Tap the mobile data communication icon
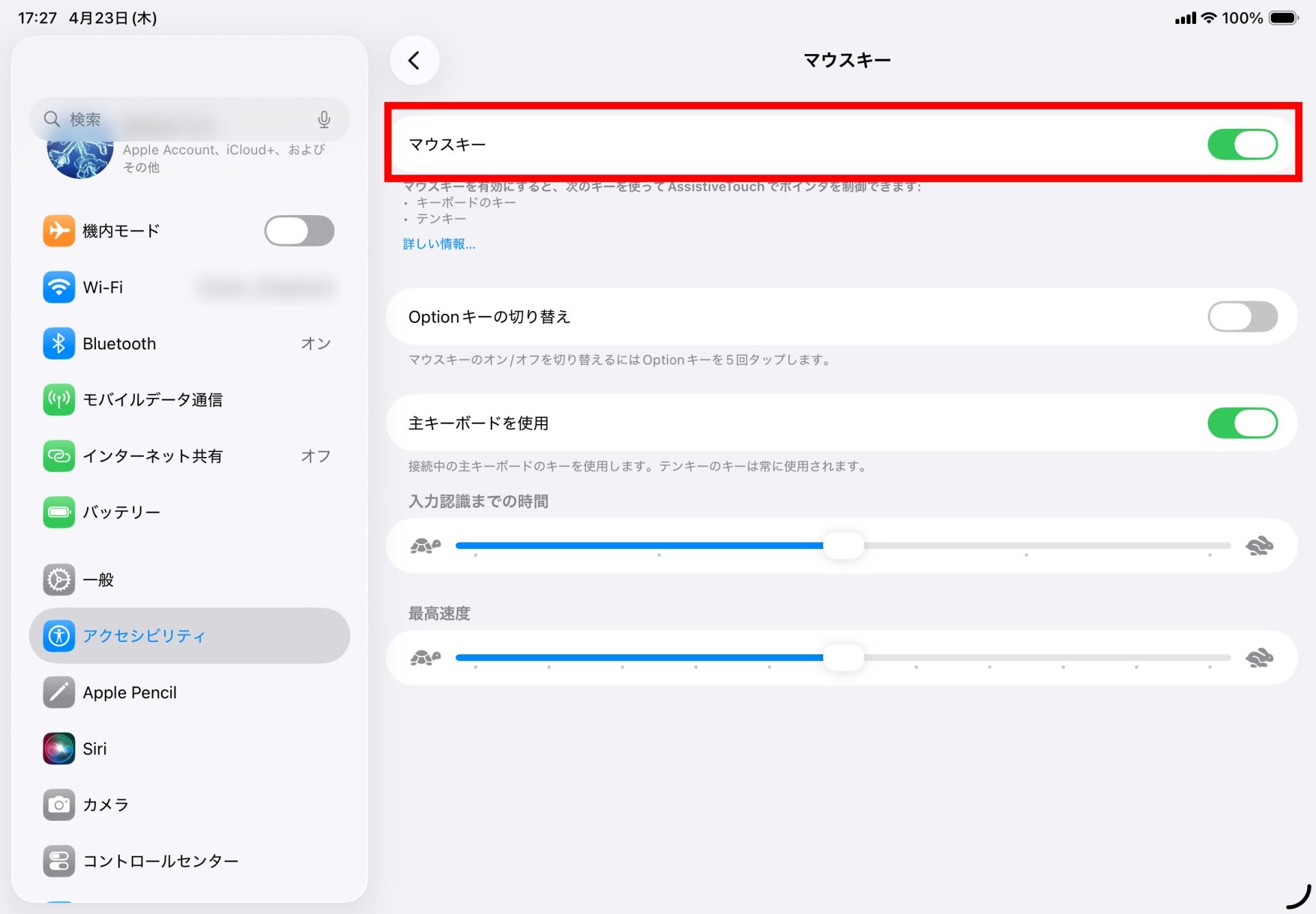This screenshot has height=914, width=1316. point(59,399)
